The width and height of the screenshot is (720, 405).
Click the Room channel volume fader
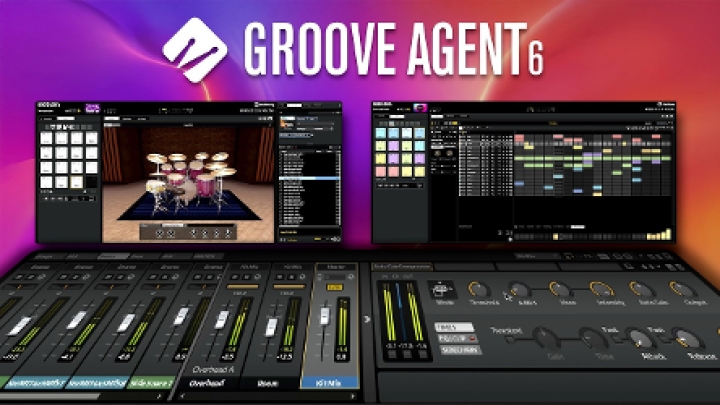point(271,327)
